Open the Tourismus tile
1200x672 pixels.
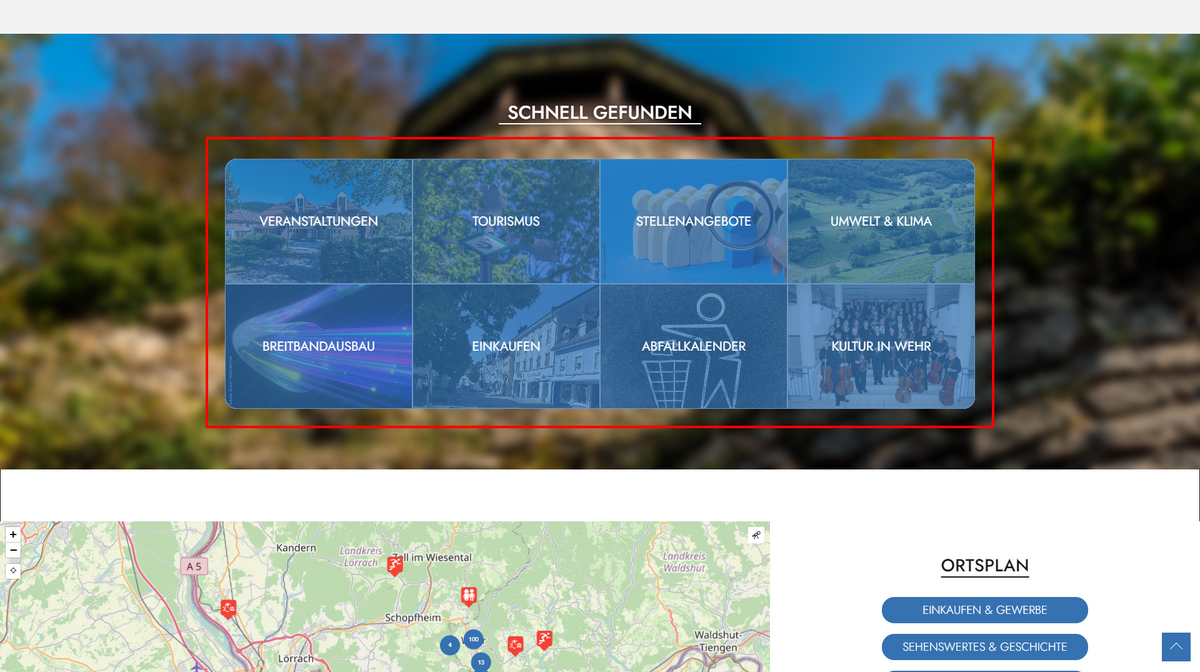[506, 221]
